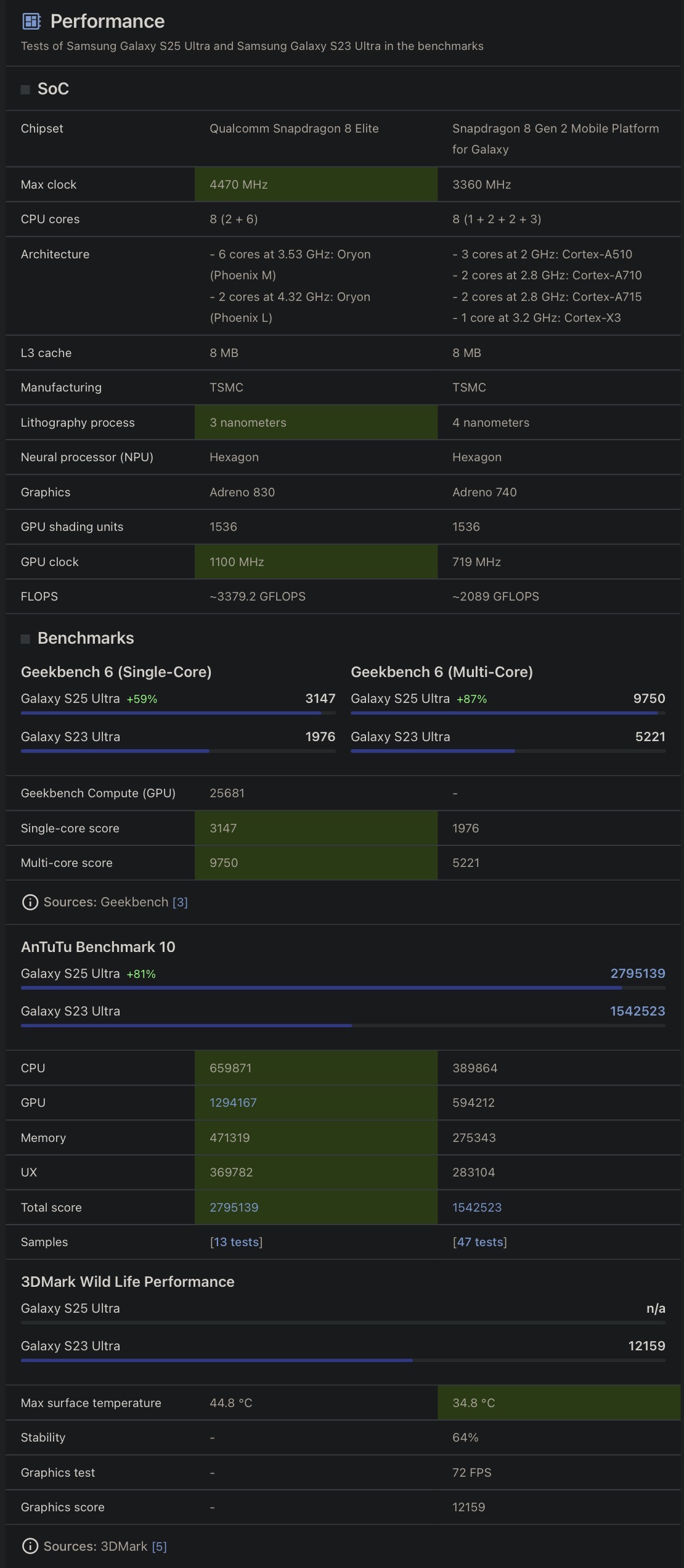
Task: Click the Benchmarks section square marker
Action: [25, 639]
